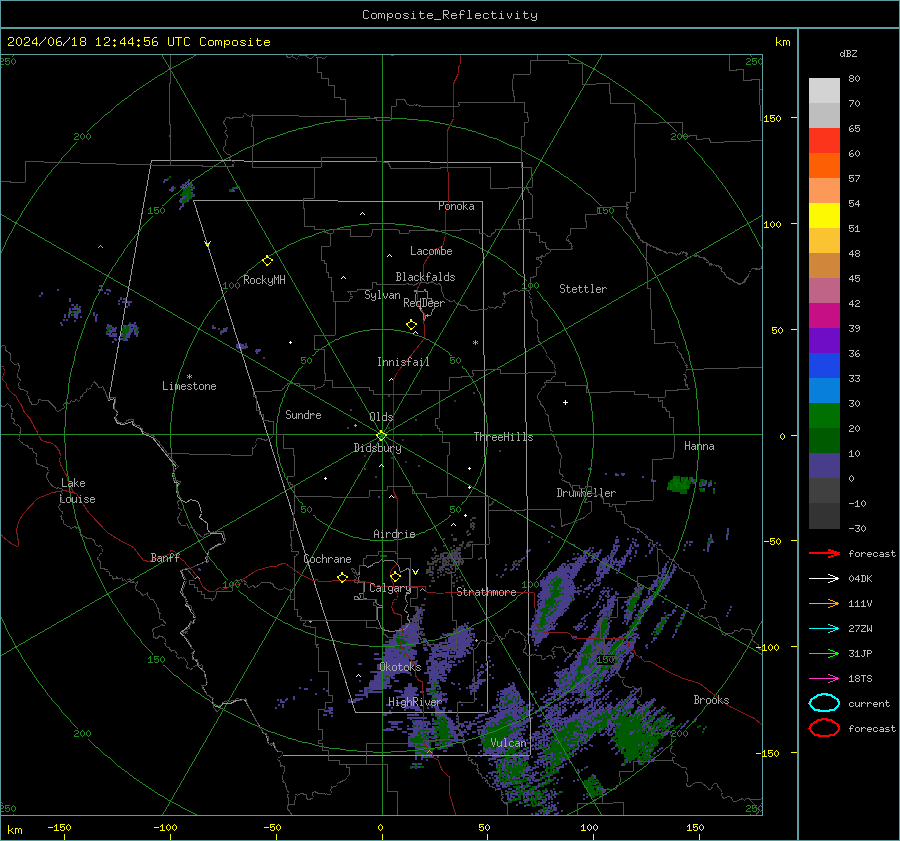Click the red forecast ellipse icon
The image size is (900, 841).
[824, 728]
